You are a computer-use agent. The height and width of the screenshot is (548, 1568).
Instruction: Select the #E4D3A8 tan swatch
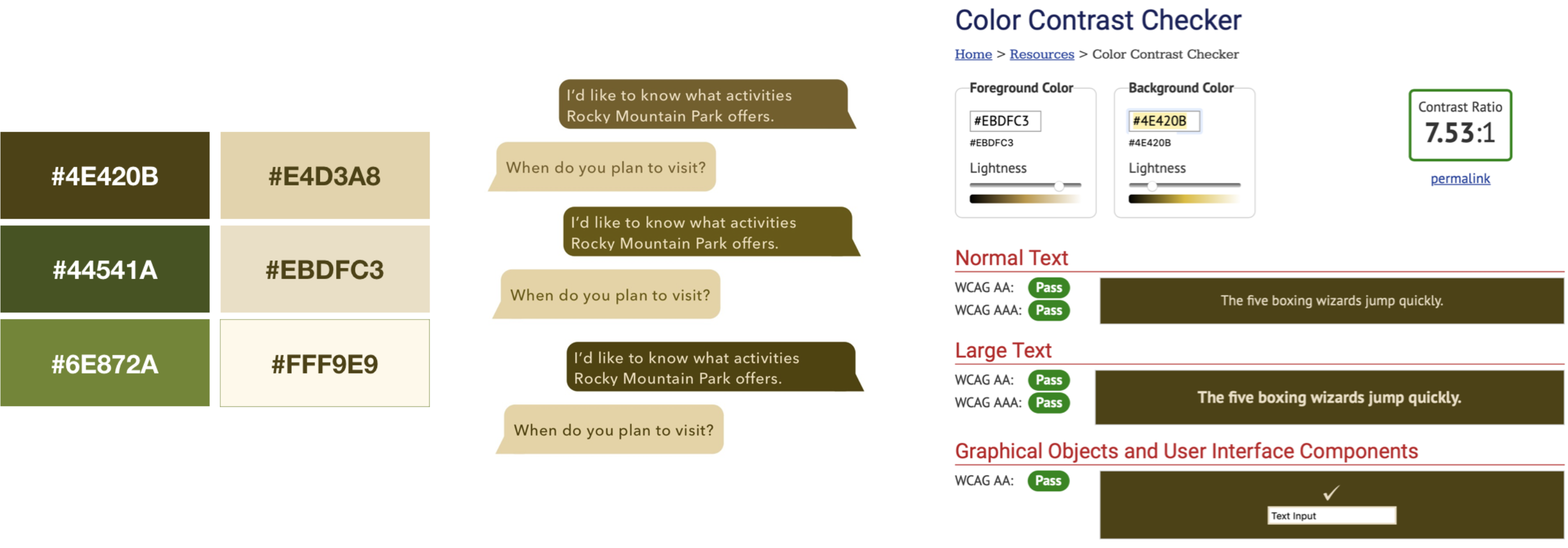pos(324,175)
